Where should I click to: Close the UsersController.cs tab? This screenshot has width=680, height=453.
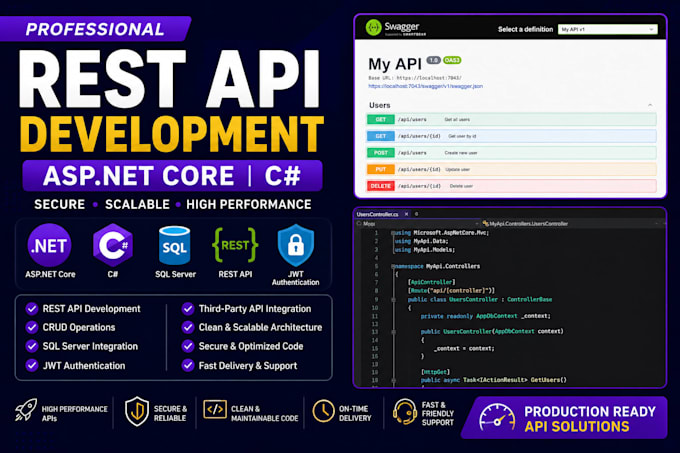tap(406, 214)
